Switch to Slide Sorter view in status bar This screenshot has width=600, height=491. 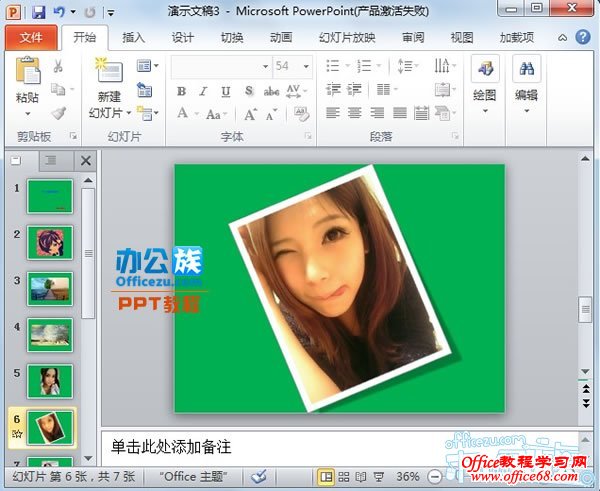342,477
